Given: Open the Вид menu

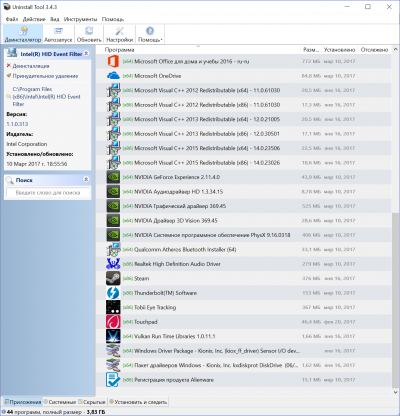Looking at the screenshot, I should [x=55, y=19].
